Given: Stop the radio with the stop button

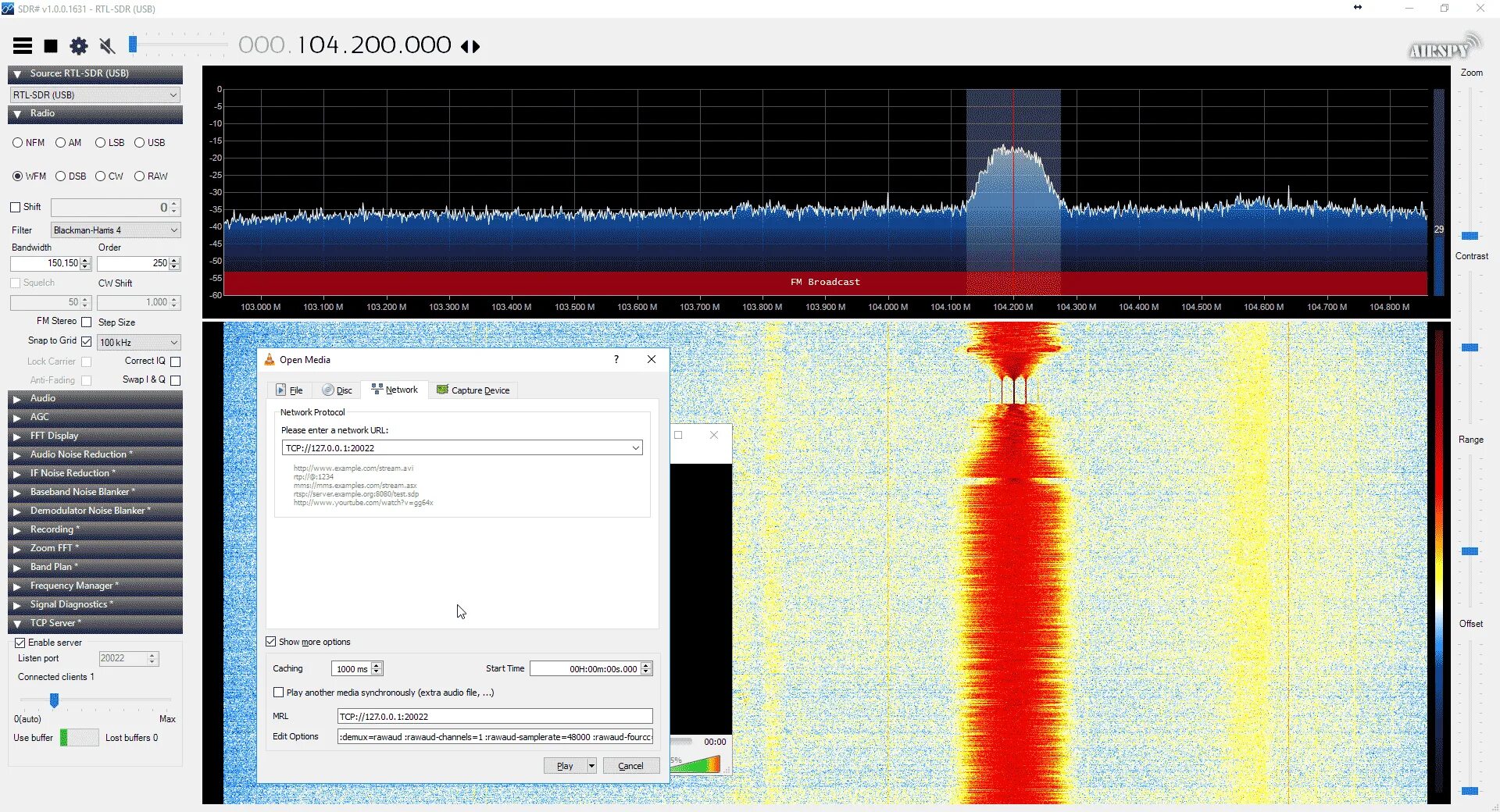Looking at the screenshot, I should tap(51, 46).
